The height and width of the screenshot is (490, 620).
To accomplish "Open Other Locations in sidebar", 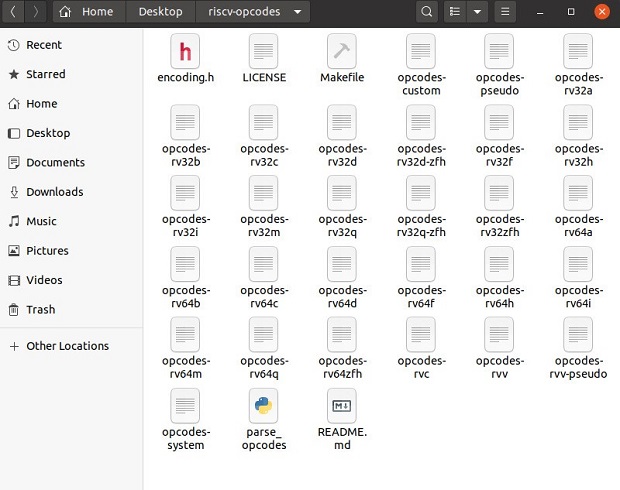I will click(x=67, y=346).
